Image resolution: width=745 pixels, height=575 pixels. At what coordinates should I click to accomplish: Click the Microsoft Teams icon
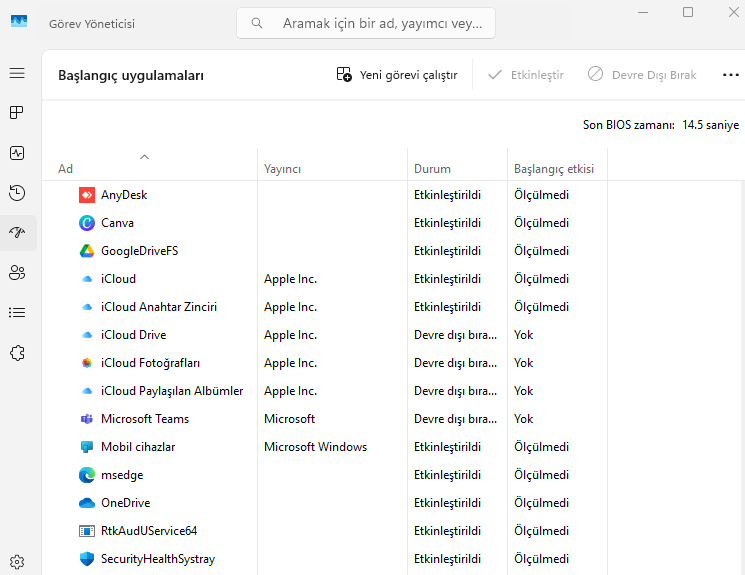87,419
